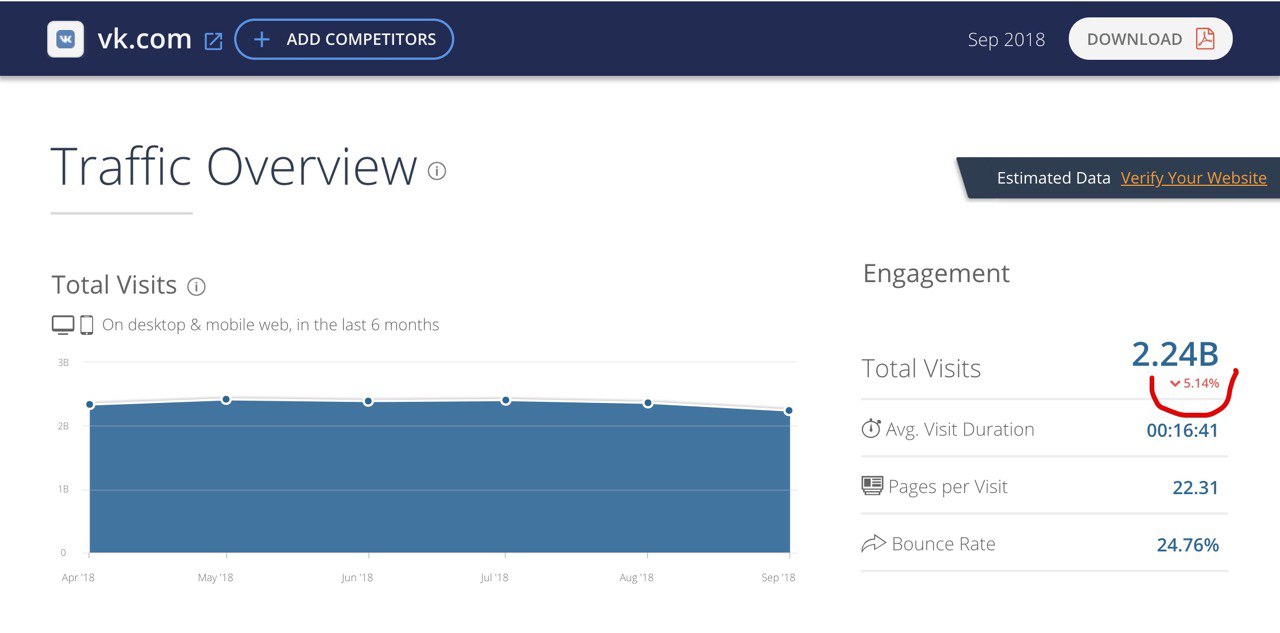Select the May '18 data point on chart
Viewport: 1280px width, 633px height.
point(226,399)
